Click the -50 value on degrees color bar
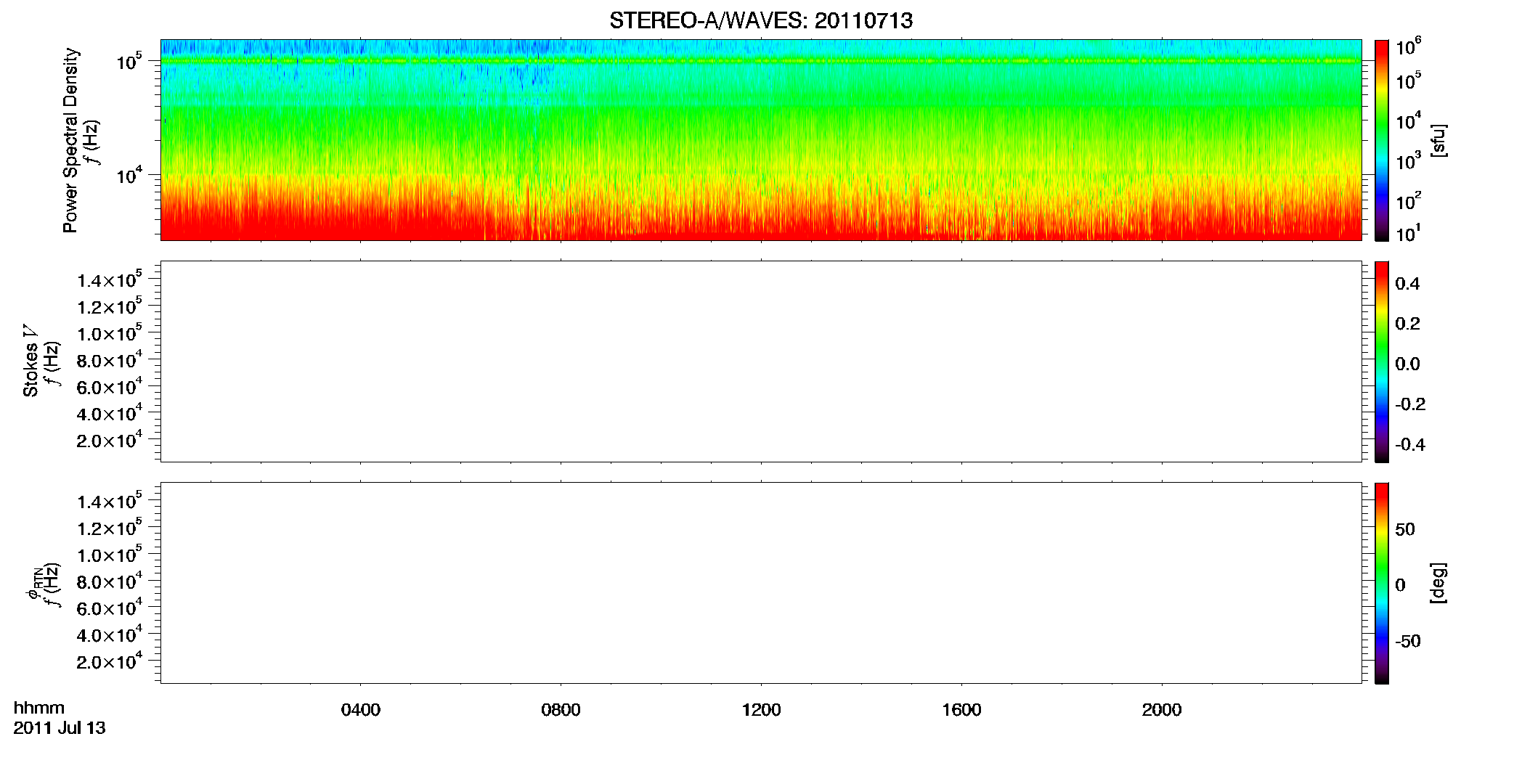Screen dimensions: 1522x784 click(1407, 642)
